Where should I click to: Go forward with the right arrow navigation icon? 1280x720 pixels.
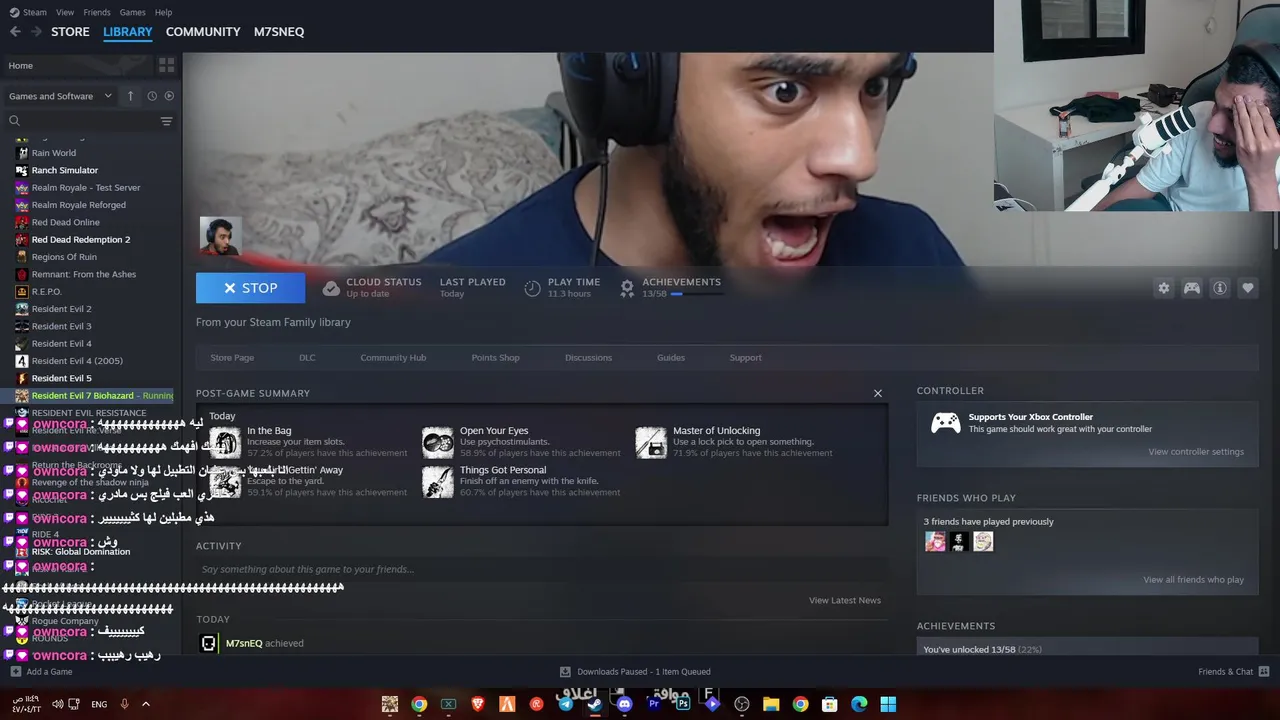click(36, 32)
